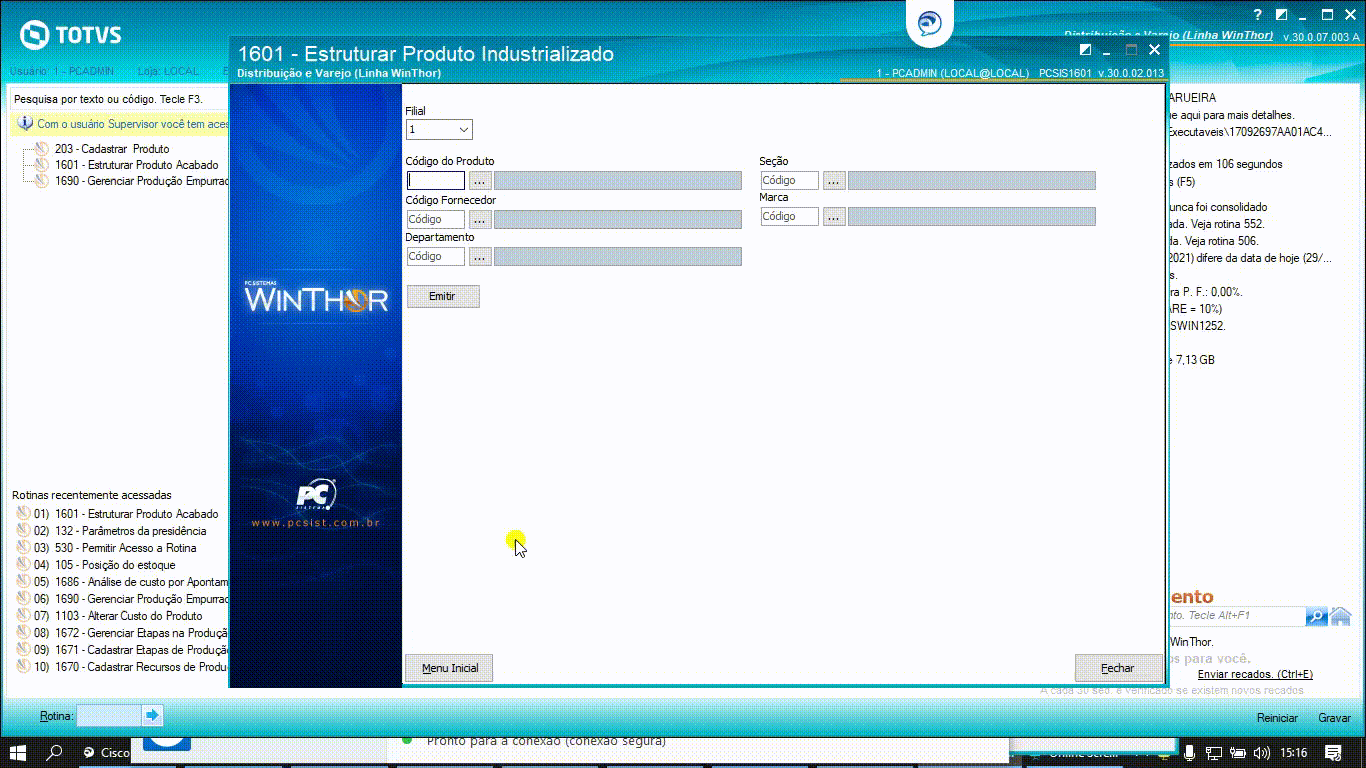The image size is (1366, 768).
Task: Click Enviar recados (Ctrl+E) link
Action: point(1255,675)
